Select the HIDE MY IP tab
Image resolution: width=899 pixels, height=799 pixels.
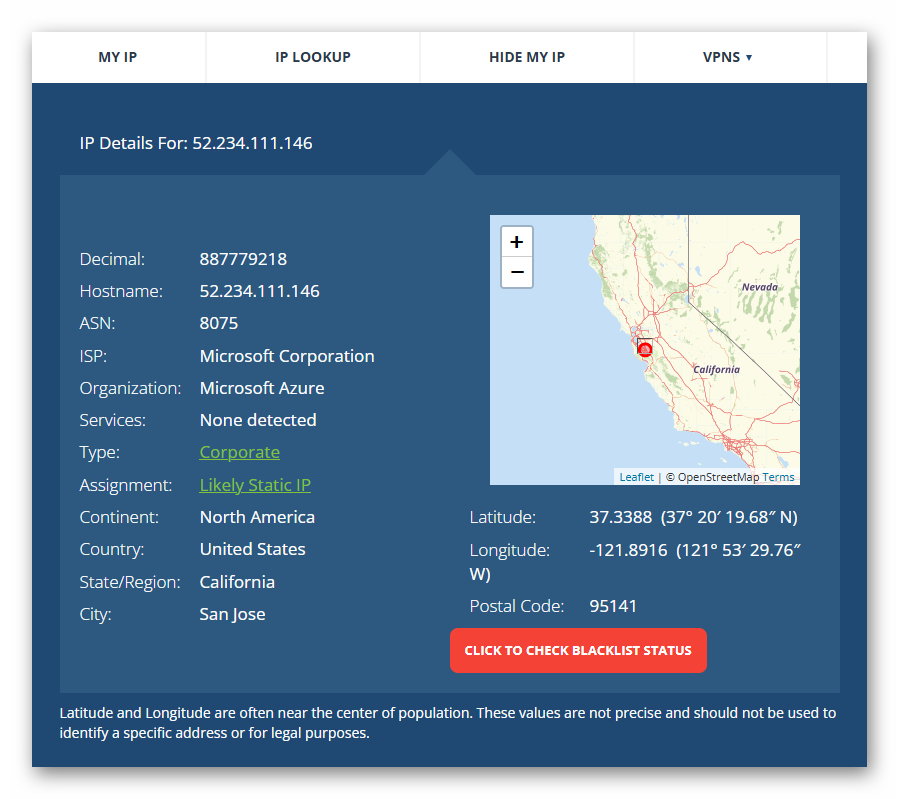[527, 57]
